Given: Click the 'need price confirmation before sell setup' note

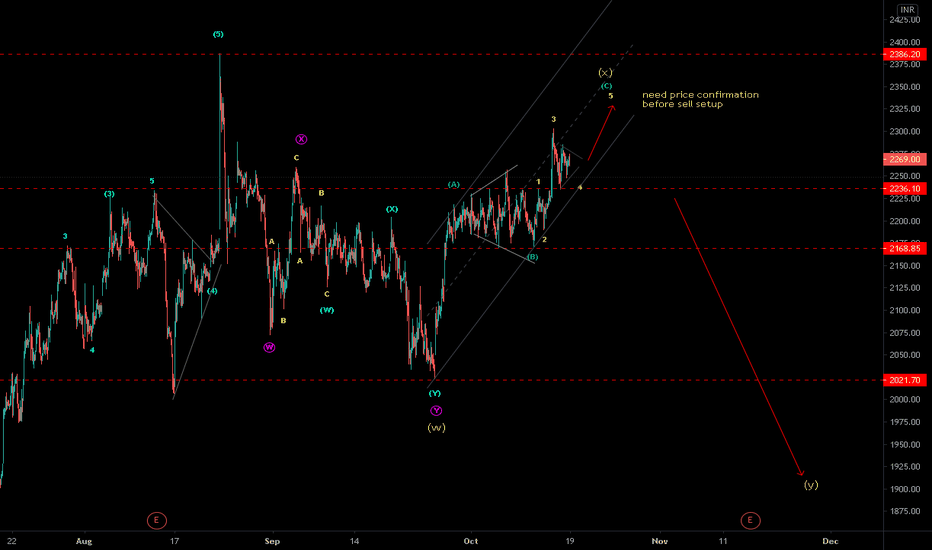Looking at the screenshot, I should coord(700,99).
